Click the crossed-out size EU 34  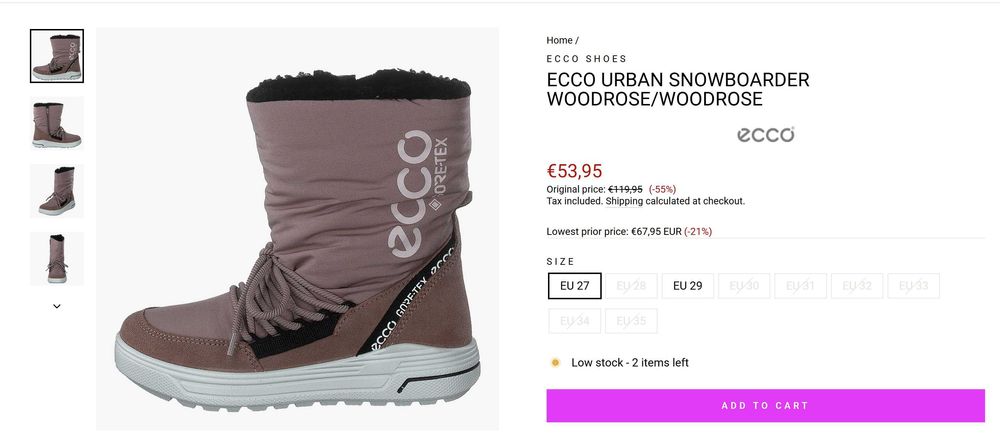(574, 322)
